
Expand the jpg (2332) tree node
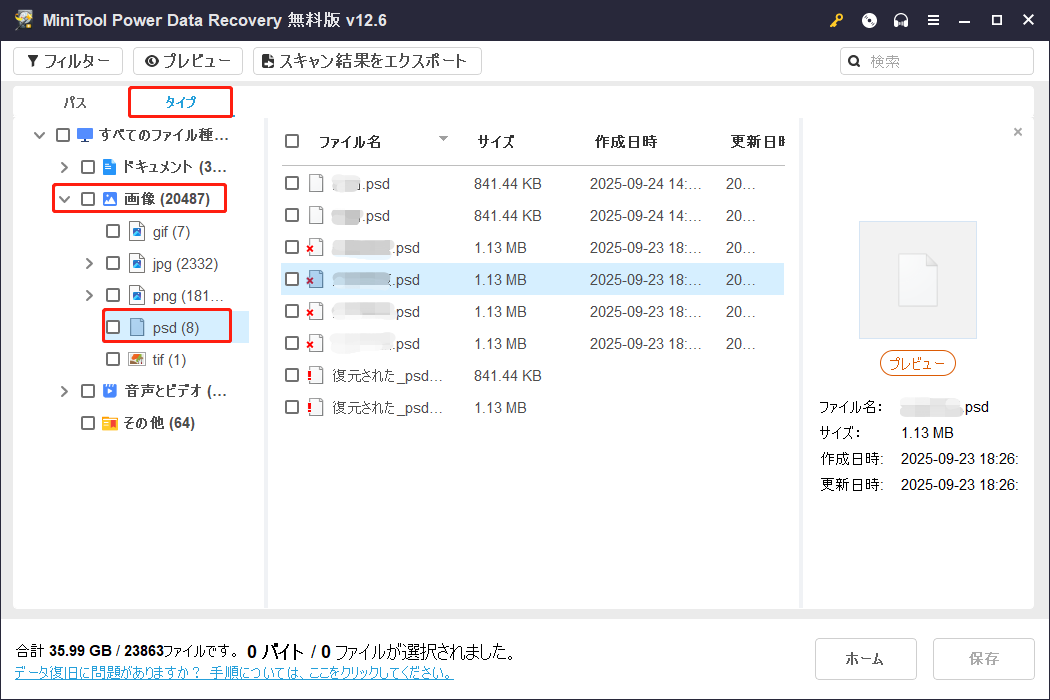coord(90,263)
